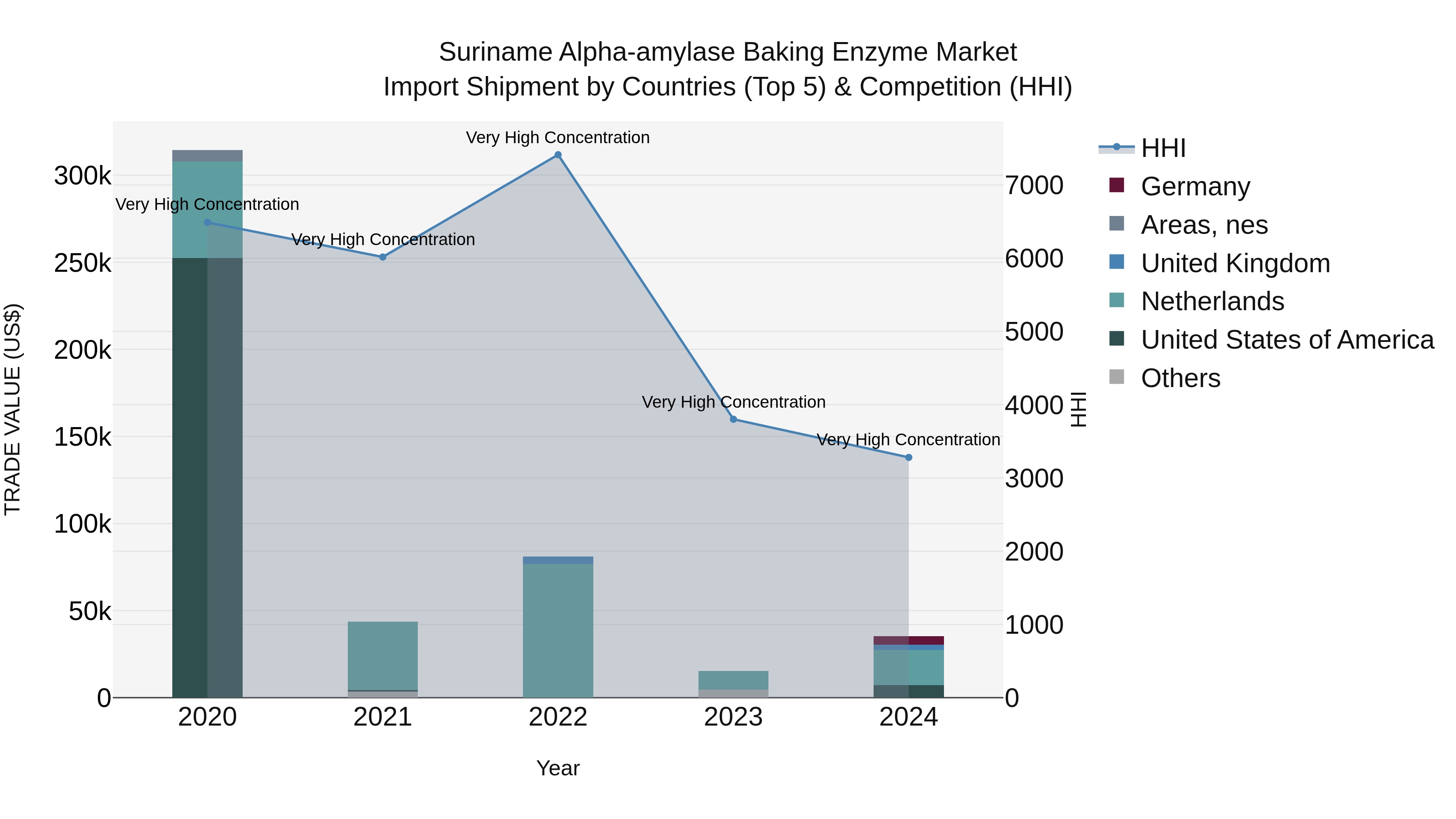Image resolution: width=1456 pixels, height=819 pixels.
Task: Click the 3000 HHI axis tick label
Action: [1034, 478]
